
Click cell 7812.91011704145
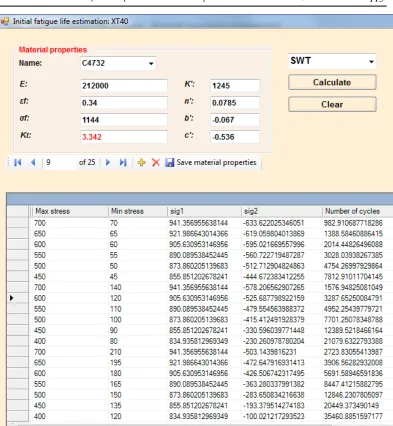pyautogui.click(x=358, y=277)
